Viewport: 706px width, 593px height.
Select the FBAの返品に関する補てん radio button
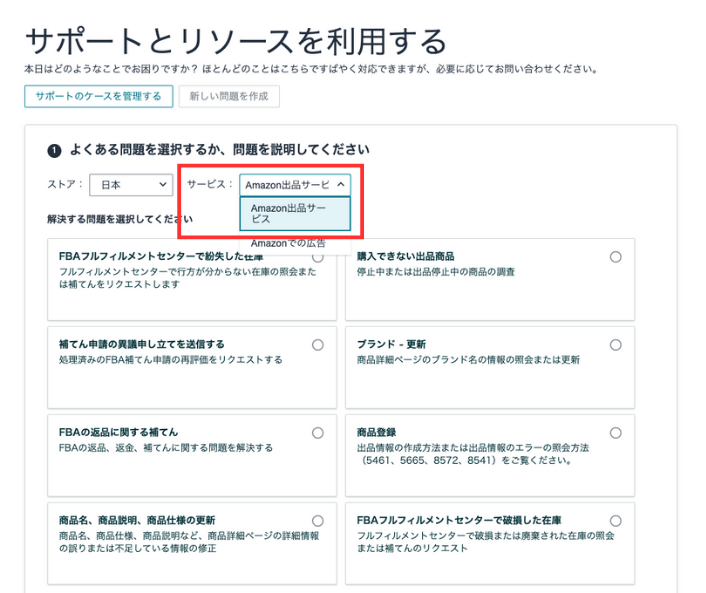318,433
